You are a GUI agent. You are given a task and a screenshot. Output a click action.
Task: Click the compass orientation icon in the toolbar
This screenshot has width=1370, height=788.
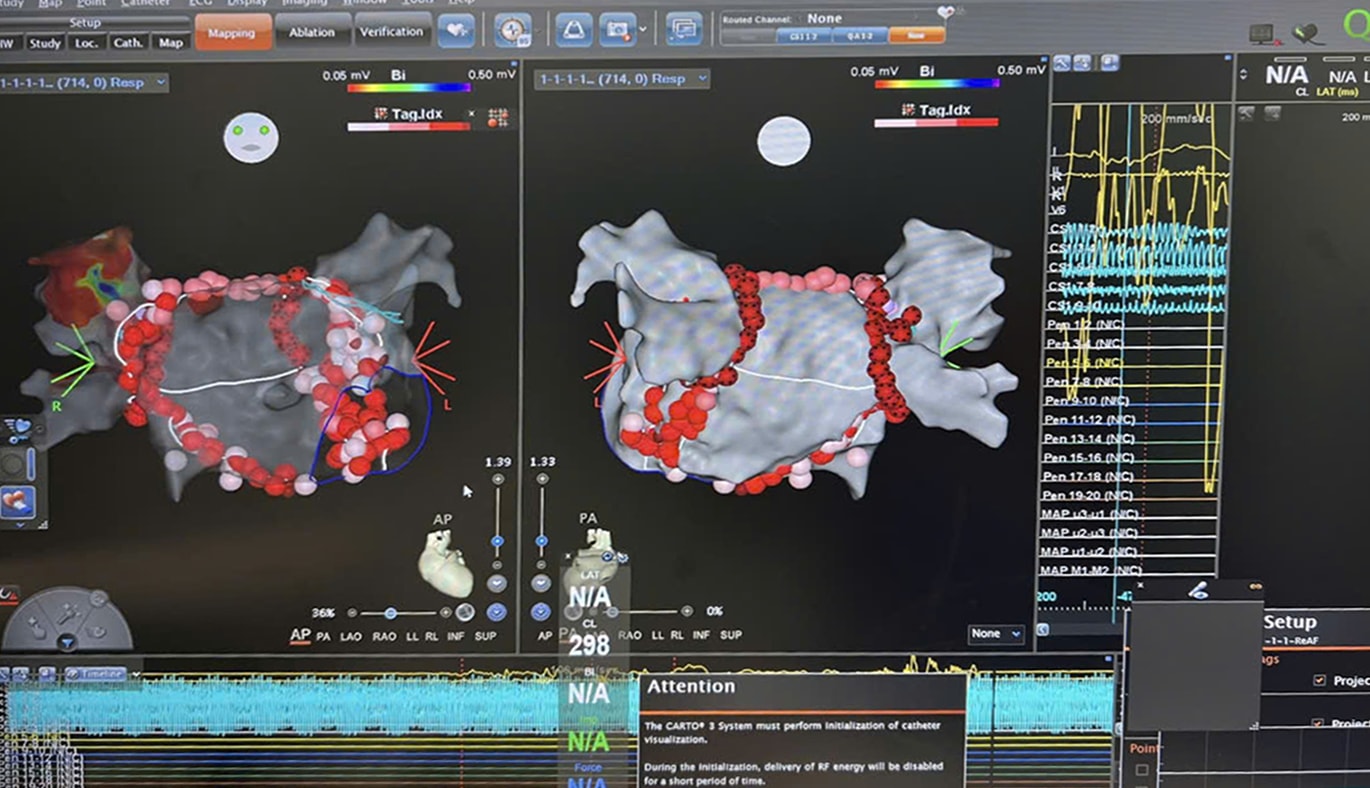click(x=513, y=30)
